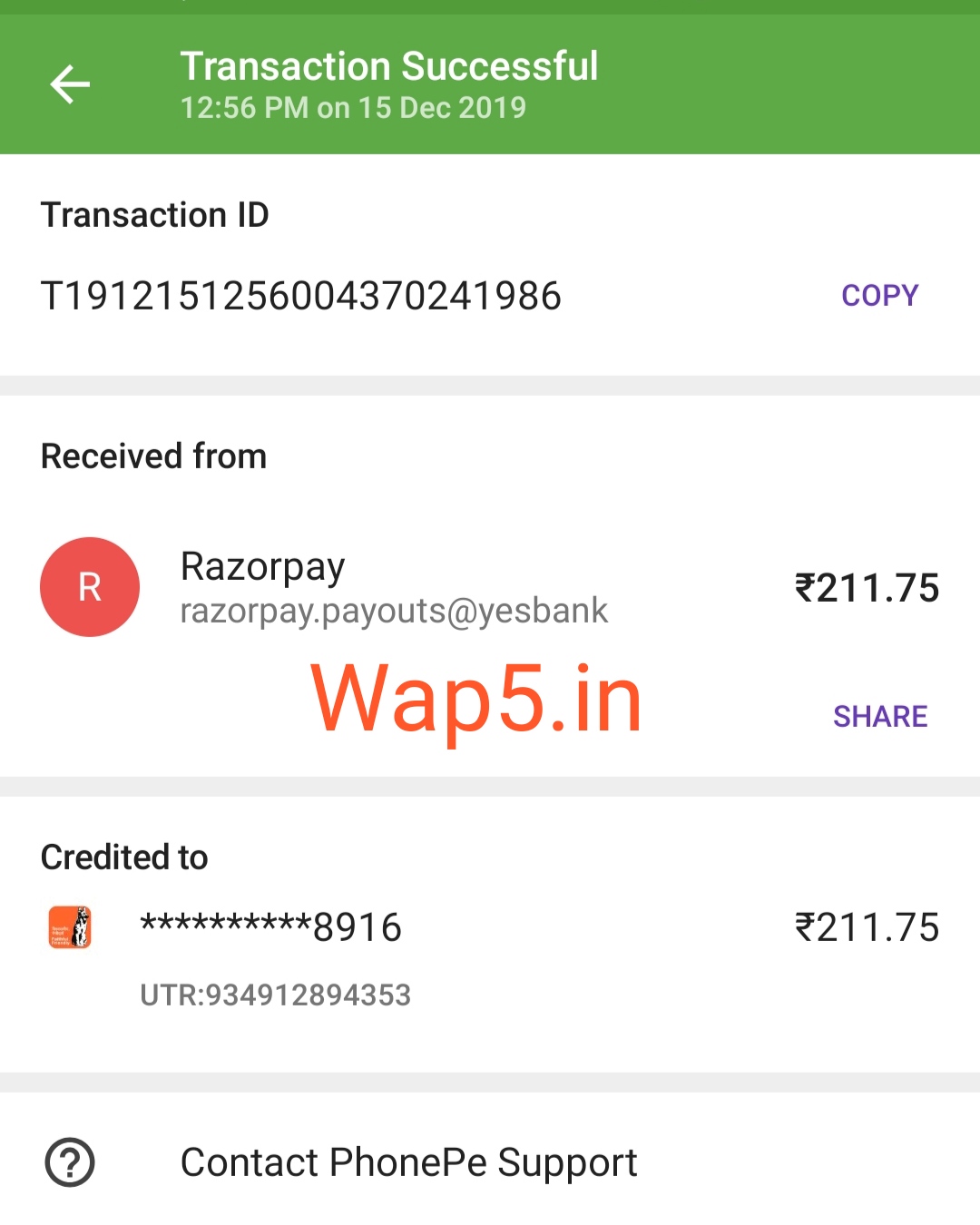The image size is (980, 1225).
Task: Tap the Transaction ID label
Action: tap(155, 215)
